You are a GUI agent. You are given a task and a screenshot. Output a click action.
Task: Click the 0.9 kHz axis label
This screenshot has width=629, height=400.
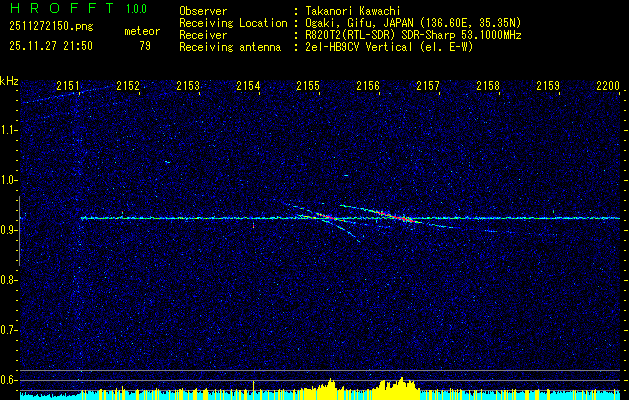9,230
